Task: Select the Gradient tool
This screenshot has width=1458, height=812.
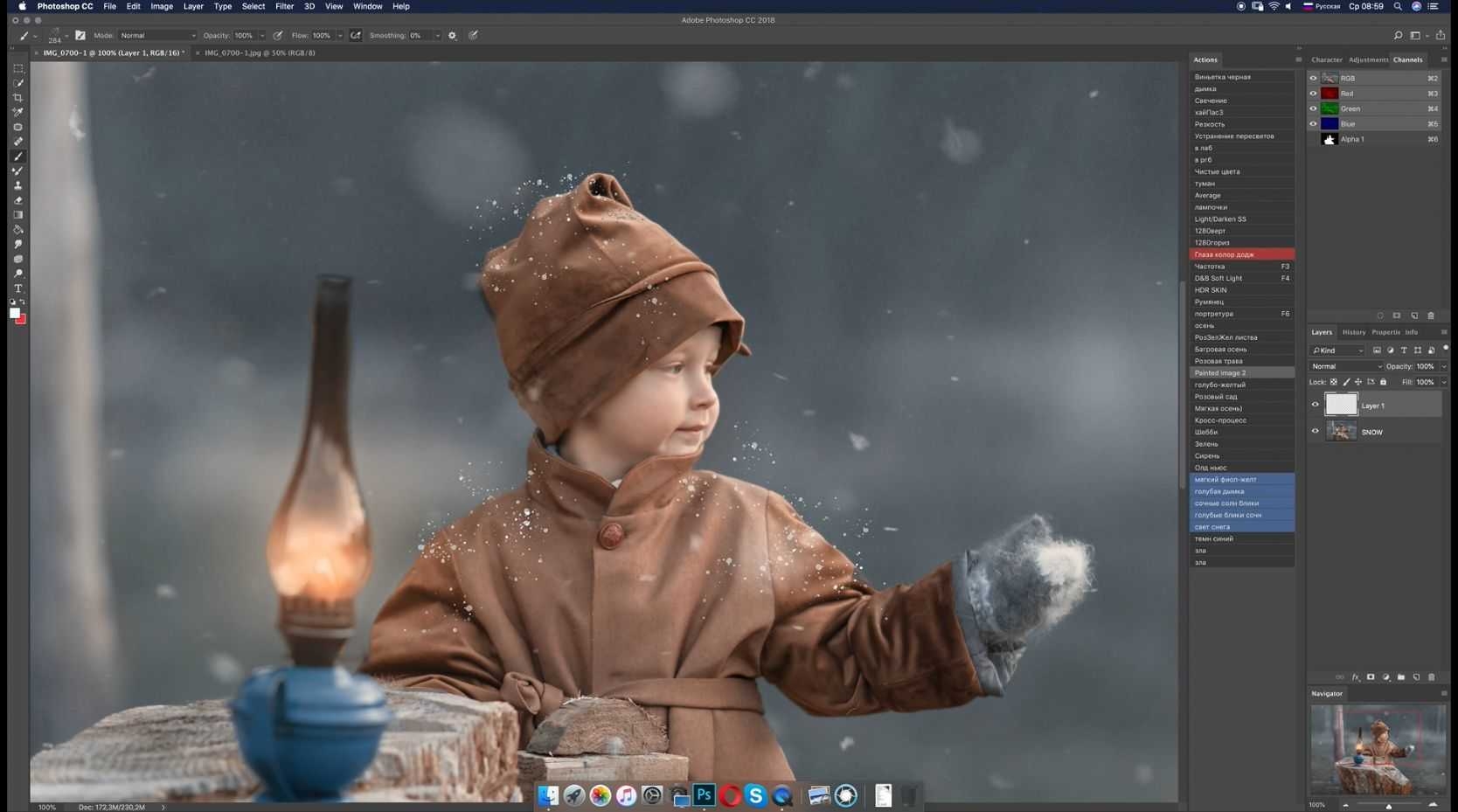Action: 17,215
